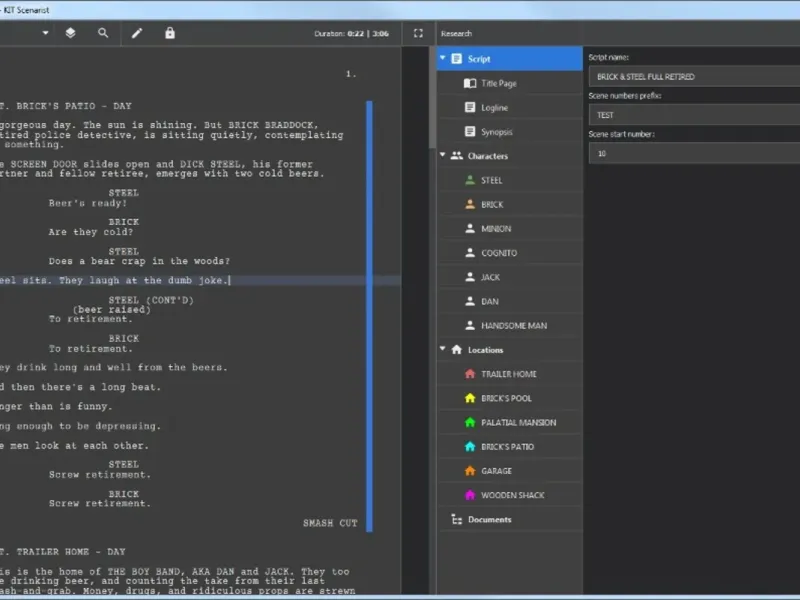800x600 pixels.
Task: Click the Documents tree icon
Action: pyautogui.click(x=457, y=519)
